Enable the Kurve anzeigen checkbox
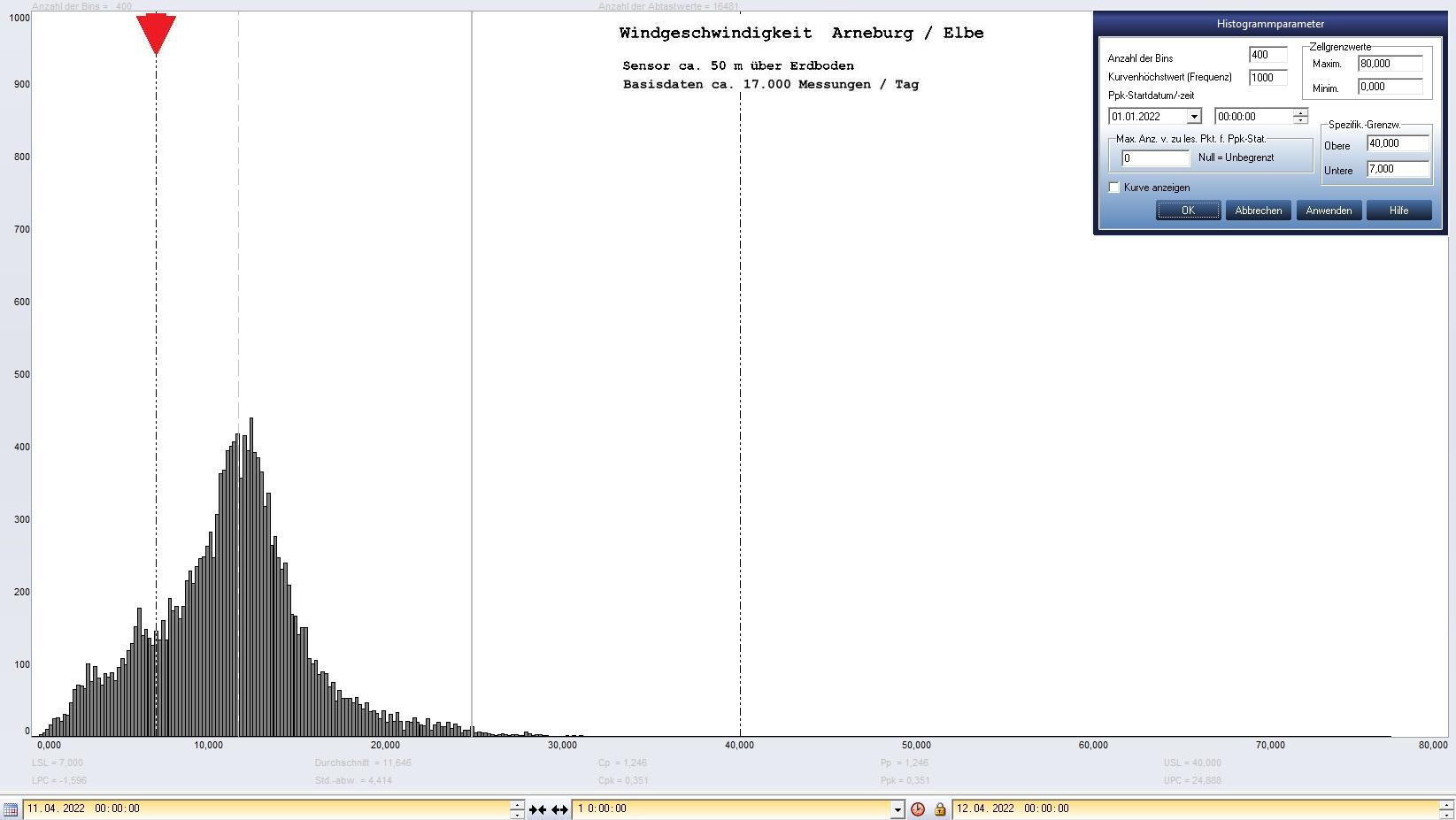Viewport: 1456px width, 820px height. point(1114,188)
